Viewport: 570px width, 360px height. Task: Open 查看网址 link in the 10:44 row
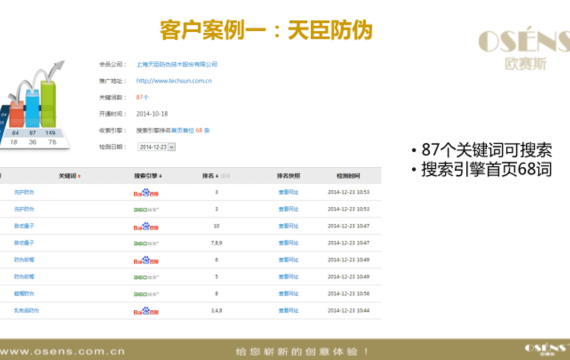tap(288, 311)
